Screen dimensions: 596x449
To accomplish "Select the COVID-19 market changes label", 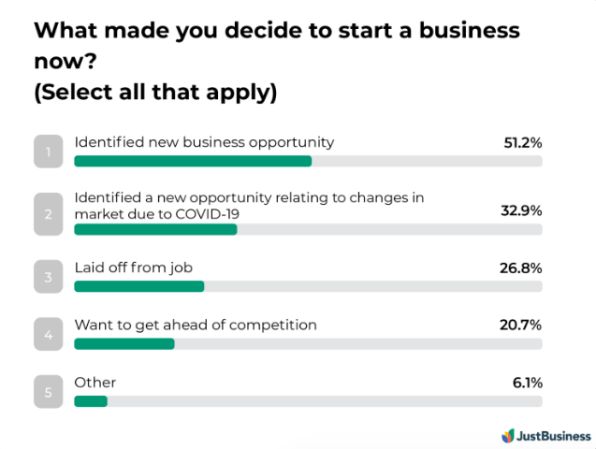I will pos(249,206).
